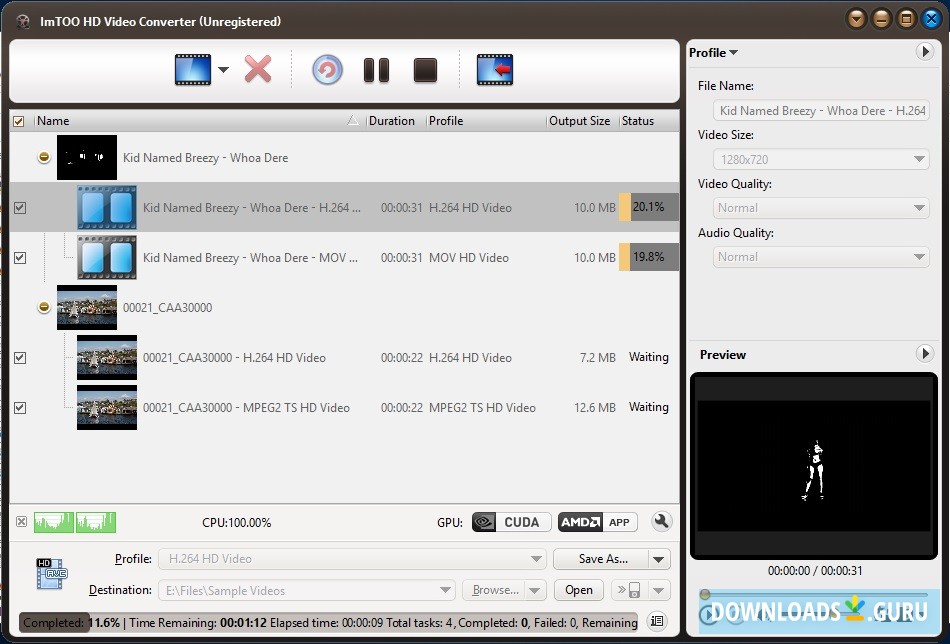Screen dimensions: 950x644
Task: Open the Destination folder dropdown
Action: pyautogui.click(x=443, y=590)
